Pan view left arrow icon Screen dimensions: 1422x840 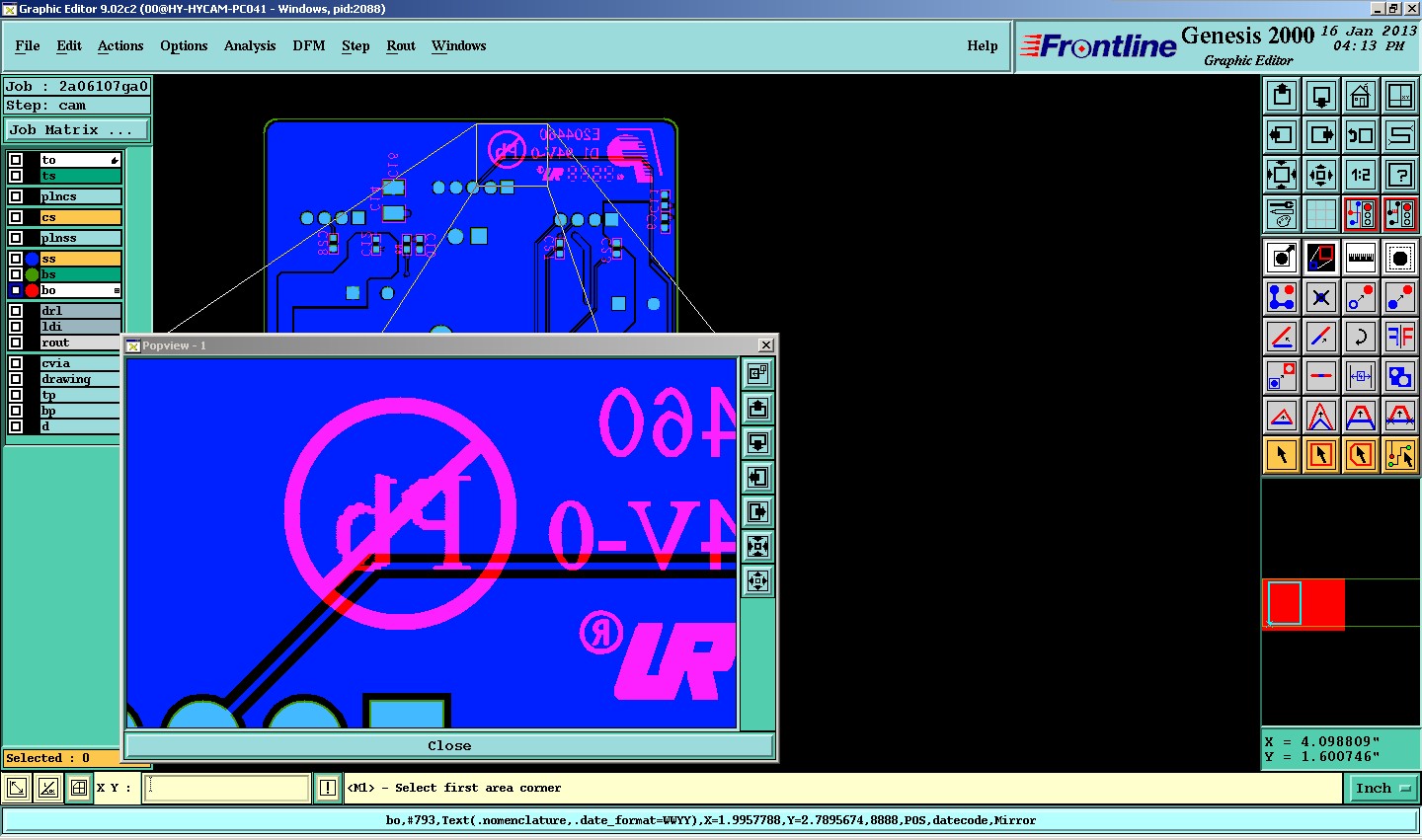tap(1282, 135)
